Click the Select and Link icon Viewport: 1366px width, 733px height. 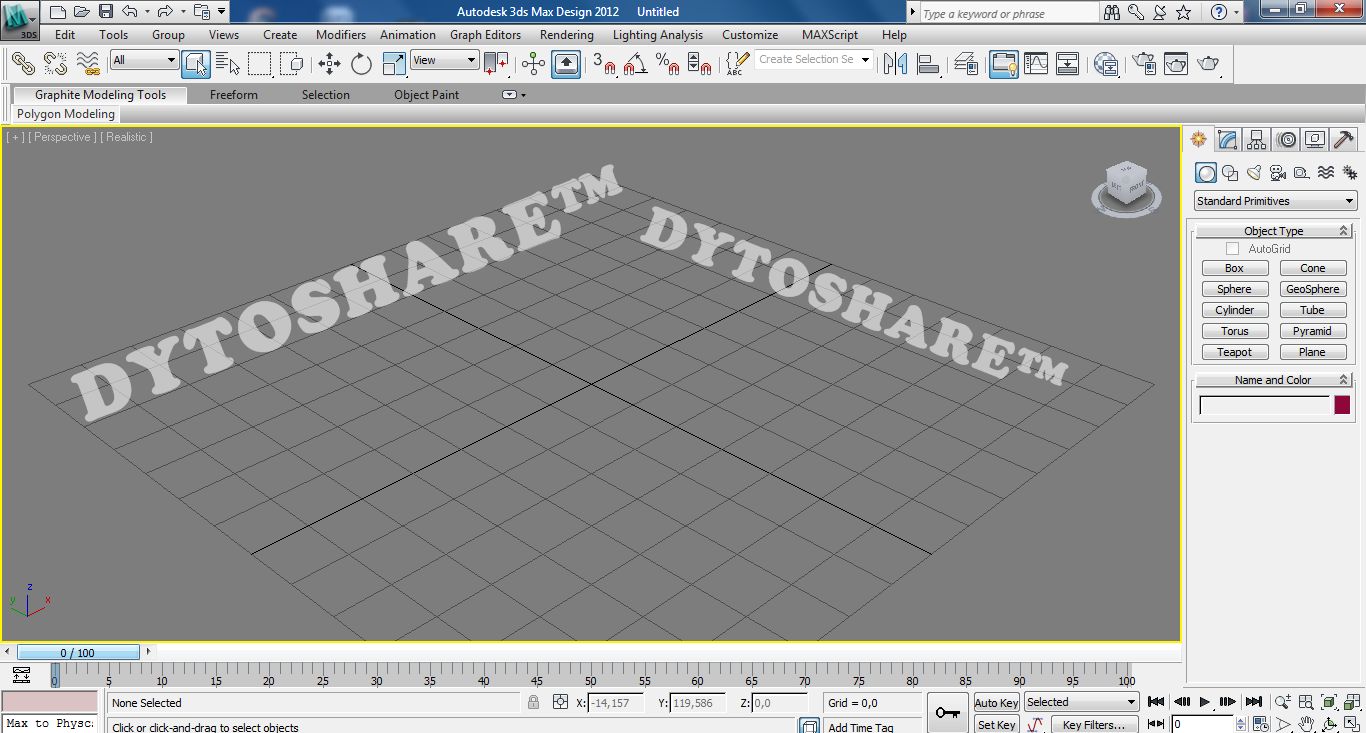click(23, 64)
